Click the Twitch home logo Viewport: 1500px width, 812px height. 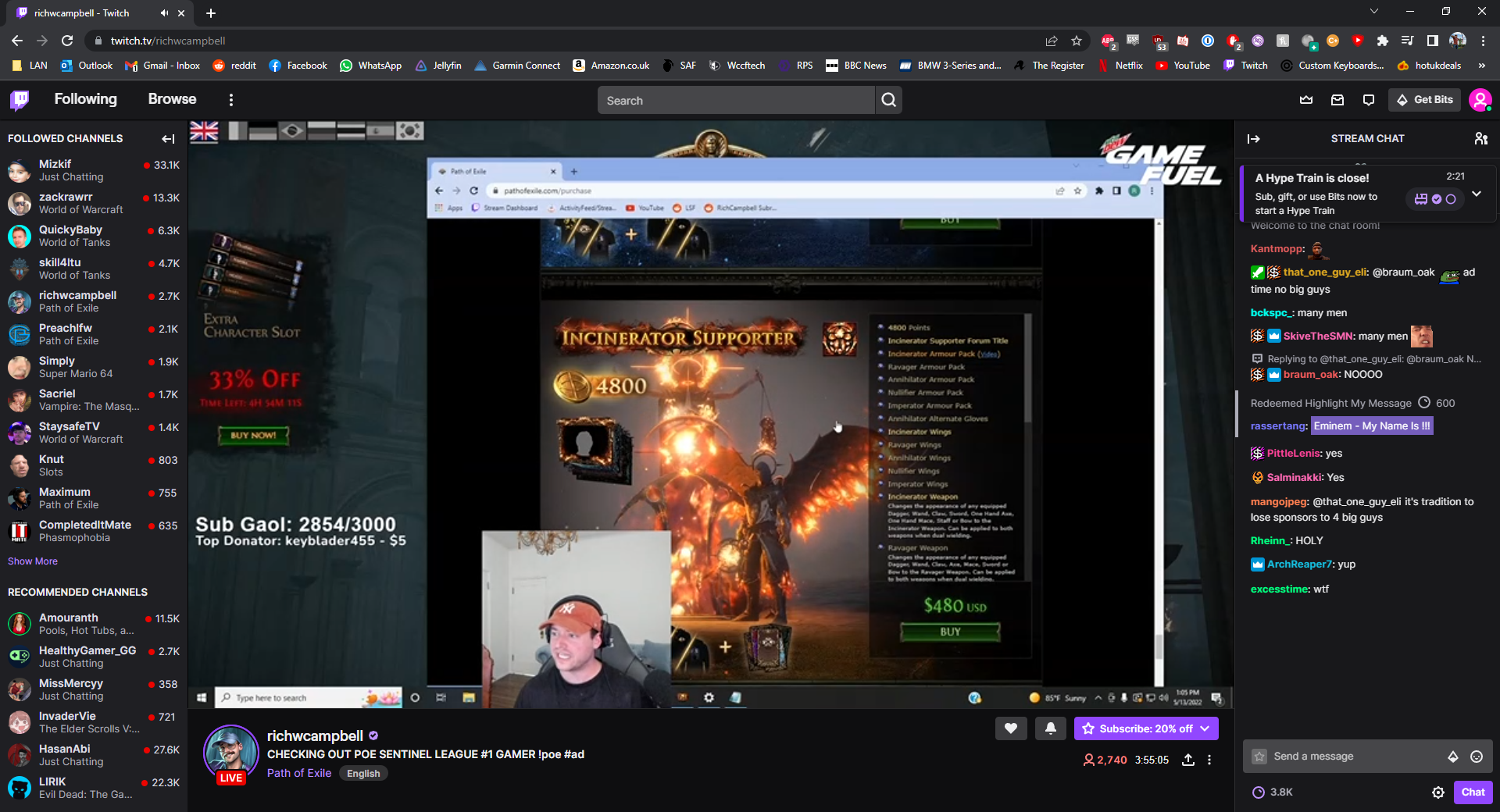coord(20,100)
